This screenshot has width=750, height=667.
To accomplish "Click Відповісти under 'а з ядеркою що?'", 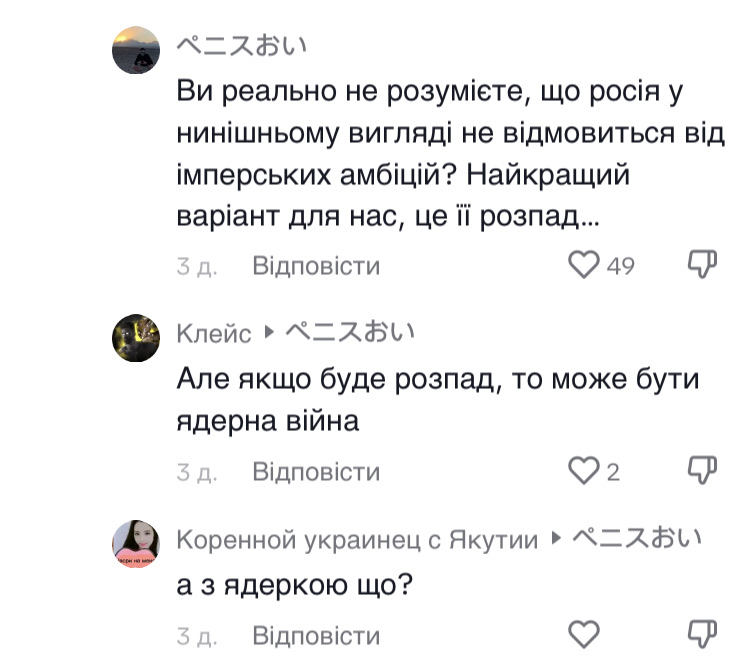I will click(316, 635).
